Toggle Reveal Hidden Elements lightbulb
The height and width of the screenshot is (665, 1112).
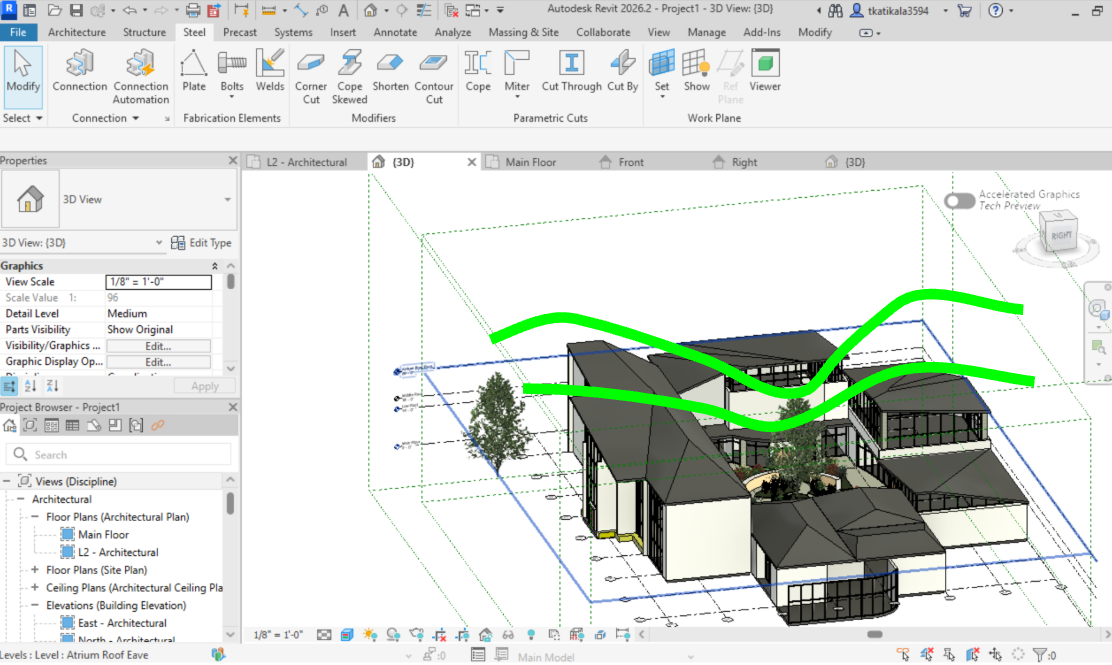tap(531, 635)
